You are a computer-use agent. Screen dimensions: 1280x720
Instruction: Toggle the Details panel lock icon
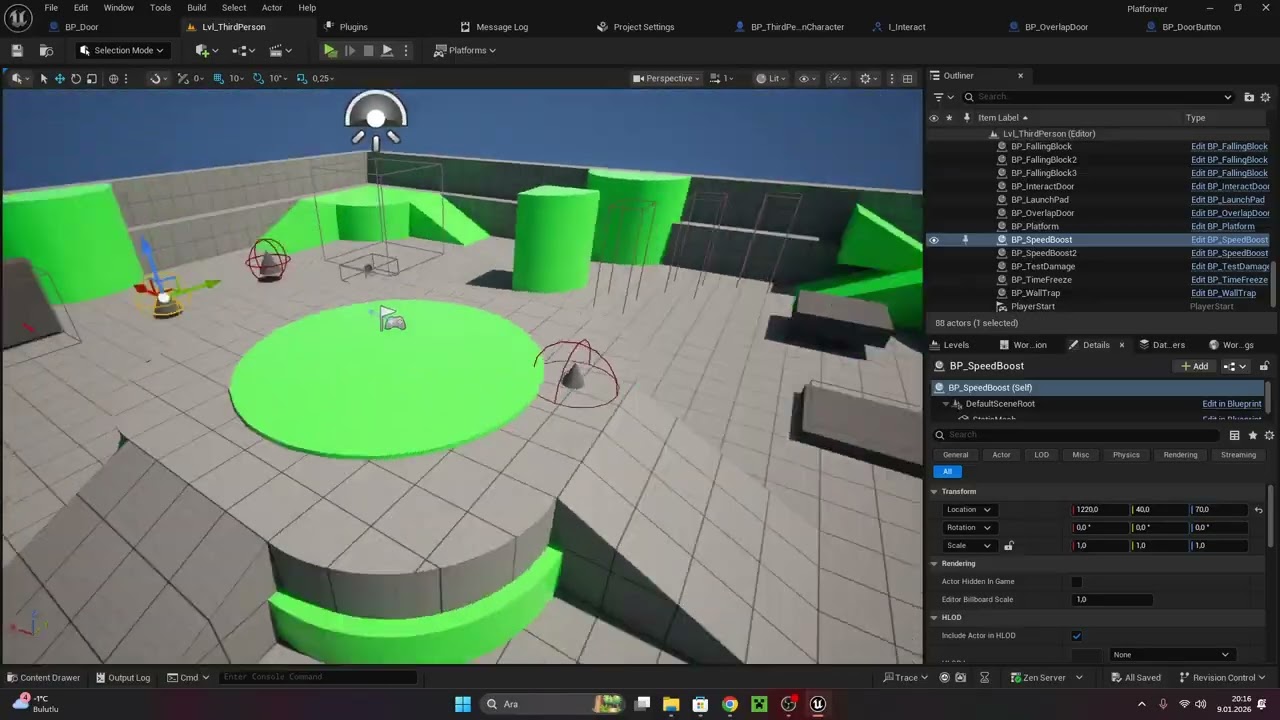[1264, 366]
